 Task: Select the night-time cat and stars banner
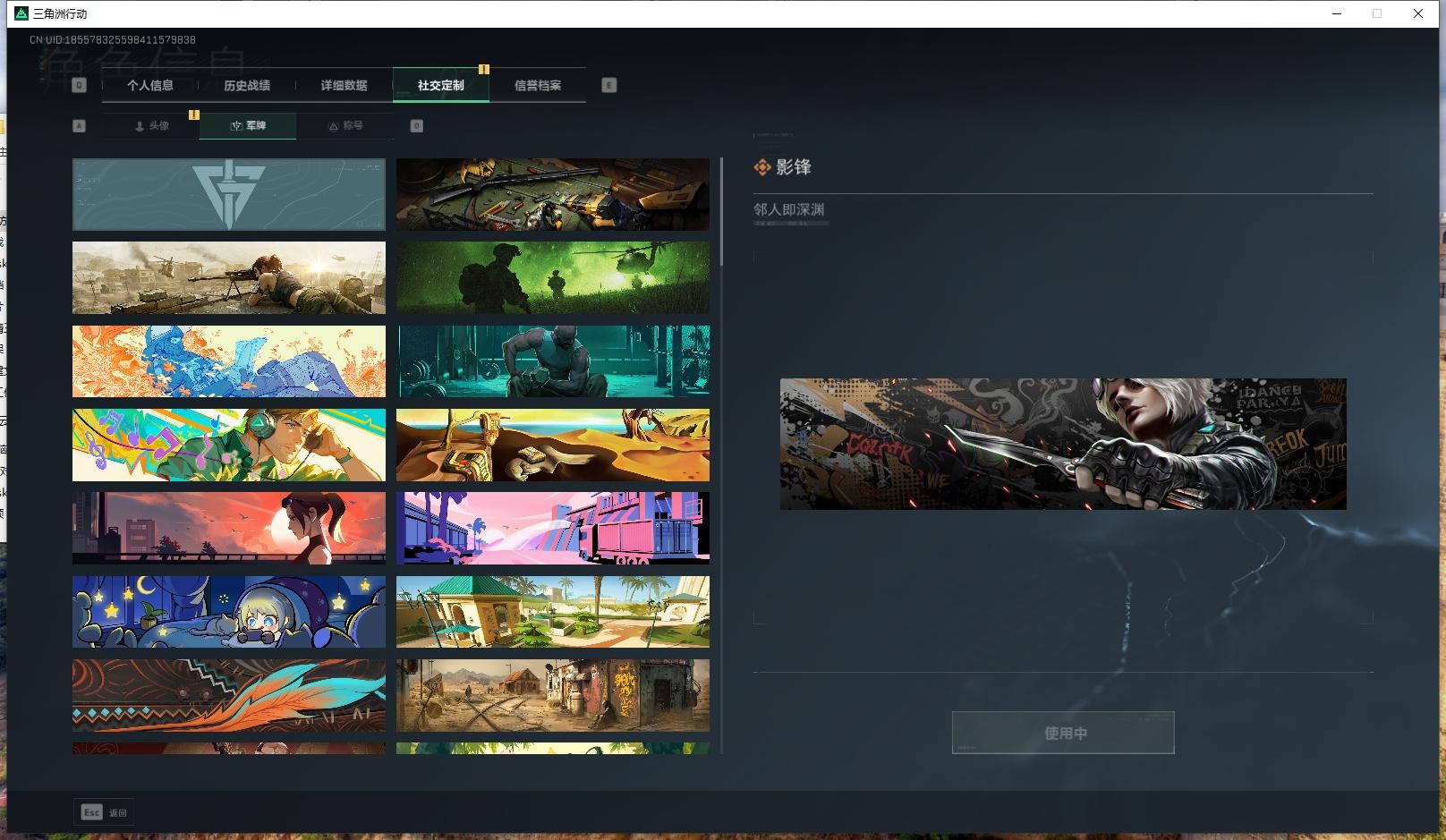pyautogui.click(x=228, y=612)
